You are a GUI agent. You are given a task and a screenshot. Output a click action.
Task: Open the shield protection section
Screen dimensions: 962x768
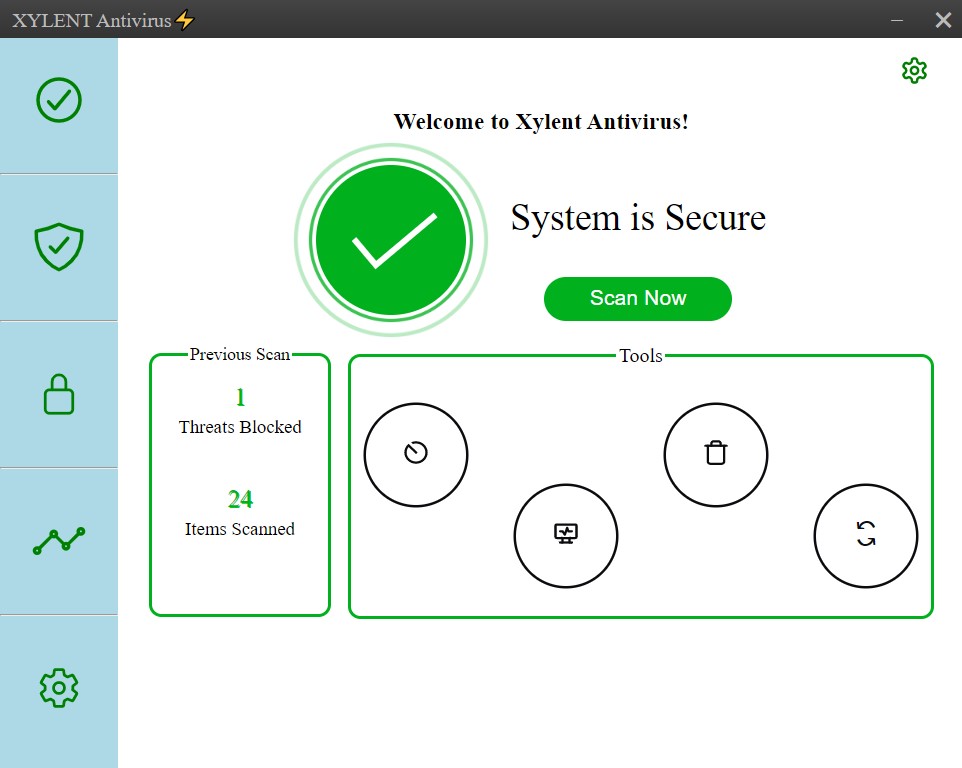click(59, 246)
